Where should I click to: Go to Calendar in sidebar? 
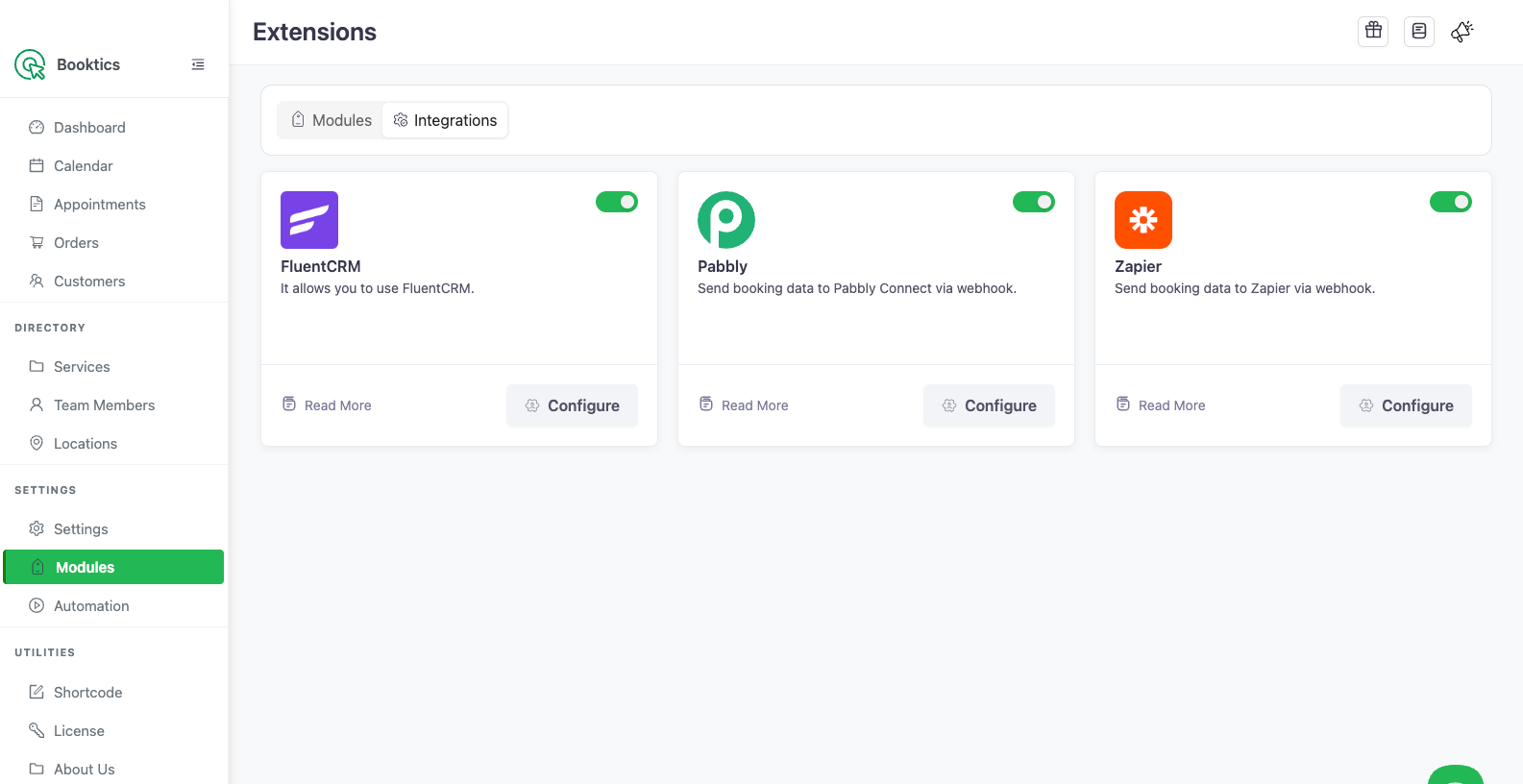pos(113,165)
